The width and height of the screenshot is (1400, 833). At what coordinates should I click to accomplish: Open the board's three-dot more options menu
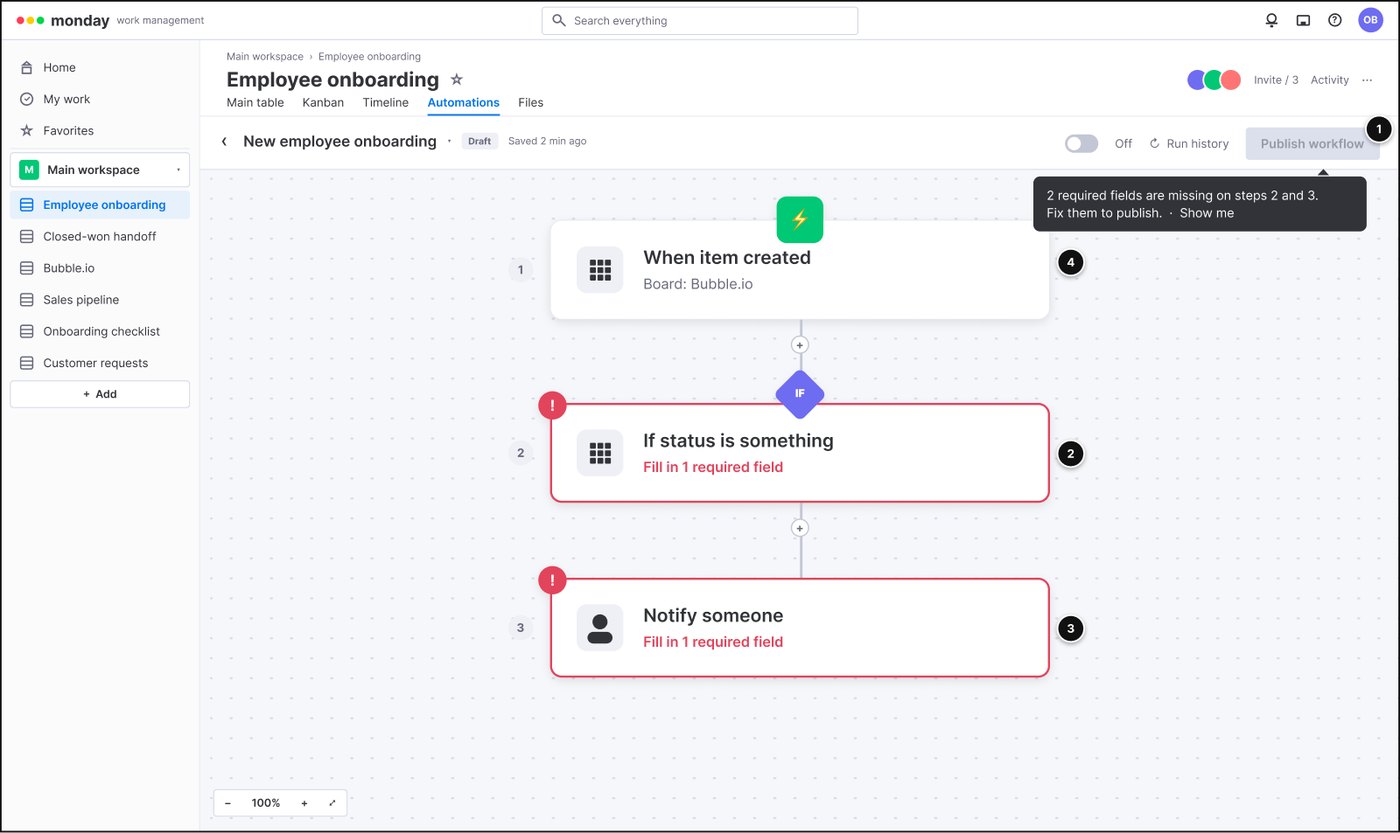pos(1368,80)
